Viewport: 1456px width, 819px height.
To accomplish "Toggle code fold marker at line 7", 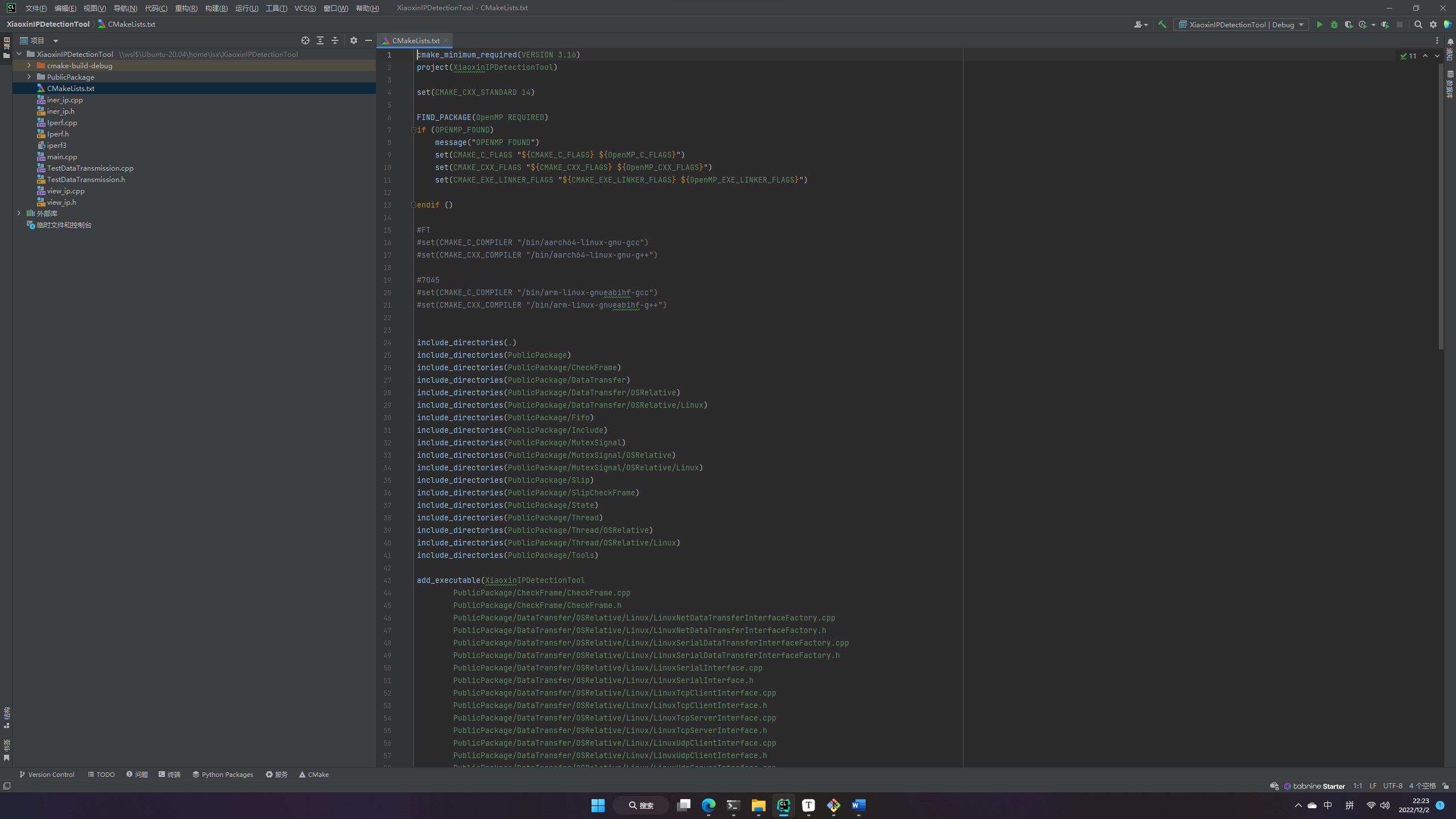I will coord(413,130).
